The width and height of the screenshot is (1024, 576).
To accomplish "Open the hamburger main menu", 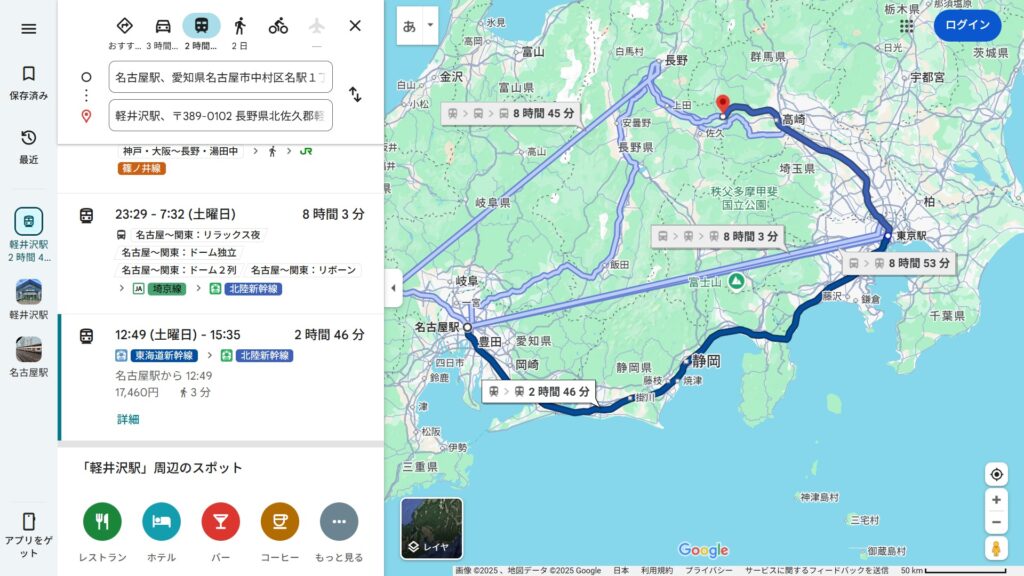I will coord(29,29).
